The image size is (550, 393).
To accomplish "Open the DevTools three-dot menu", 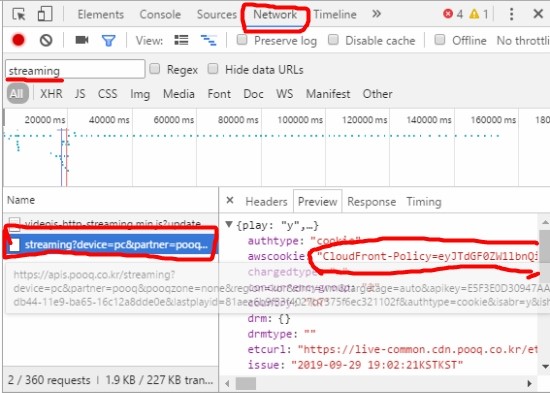I will 511,14.
